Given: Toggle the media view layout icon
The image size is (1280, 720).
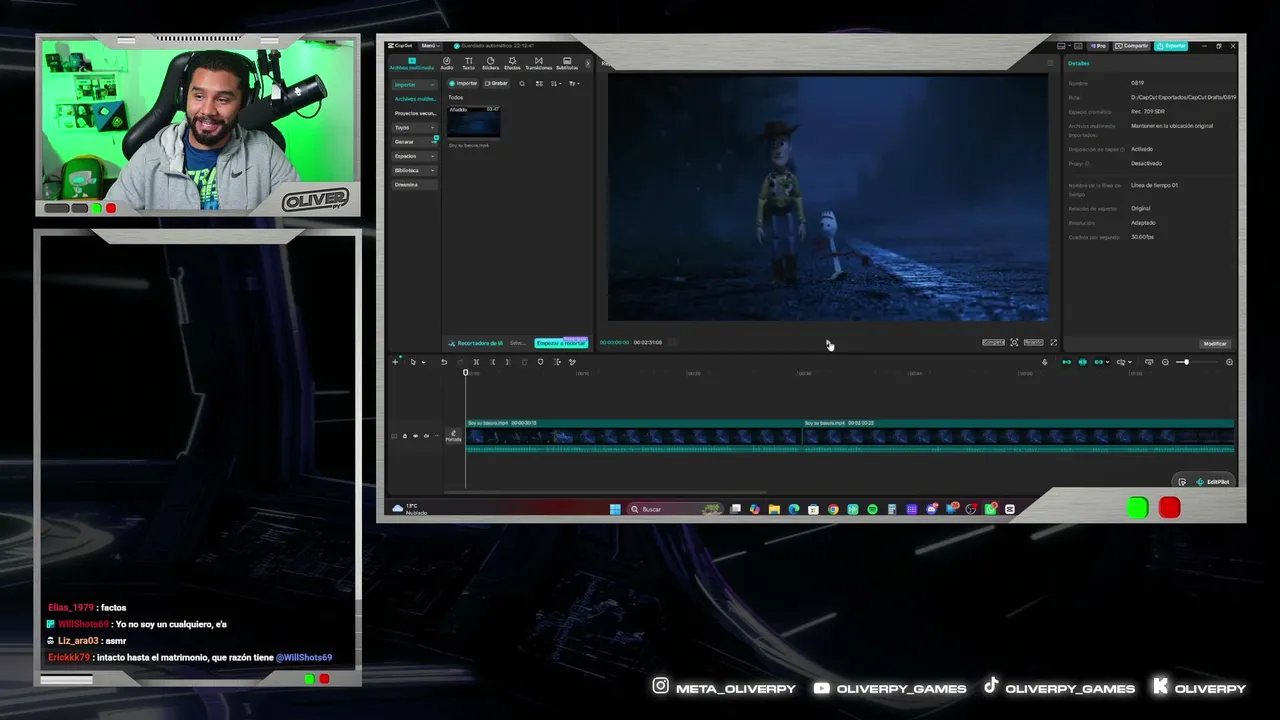Looking at the screenshot, I should (x=539, y=83).
